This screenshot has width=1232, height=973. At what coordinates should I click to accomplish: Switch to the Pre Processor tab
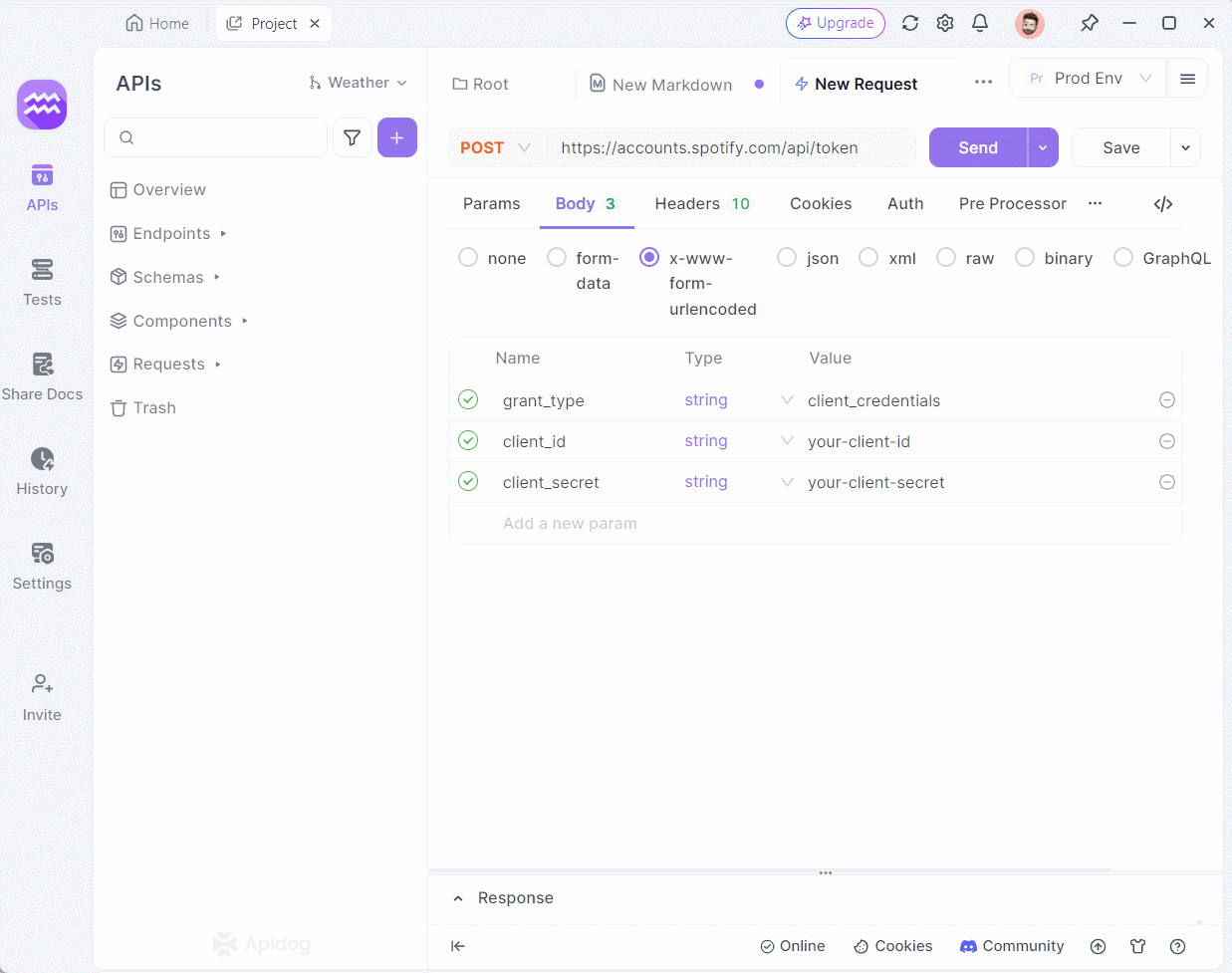pyautogui.click(x=1012, y=203)
